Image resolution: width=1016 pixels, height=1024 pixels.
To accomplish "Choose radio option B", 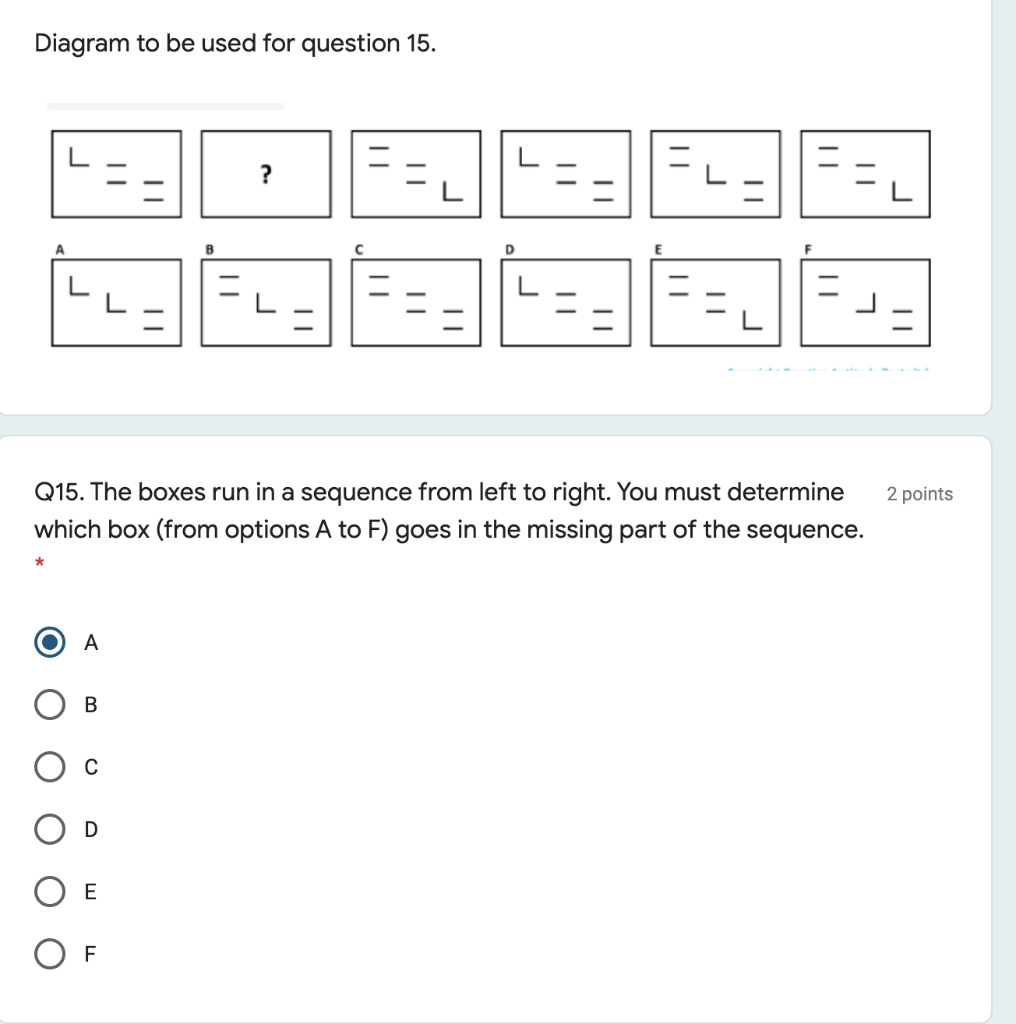I will pos(49,705).
